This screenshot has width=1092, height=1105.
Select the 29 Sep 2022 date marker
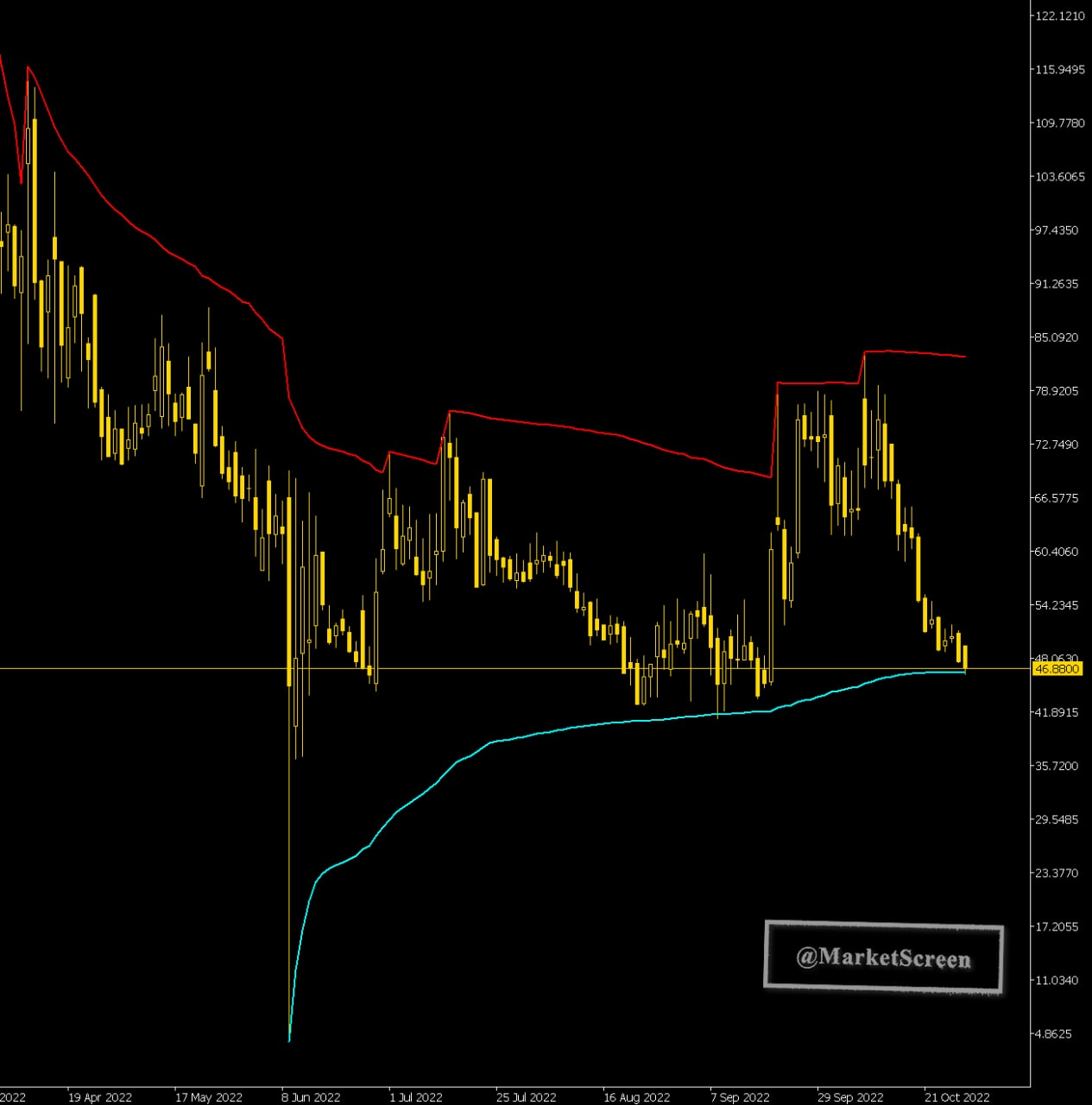click(850, 1097)
